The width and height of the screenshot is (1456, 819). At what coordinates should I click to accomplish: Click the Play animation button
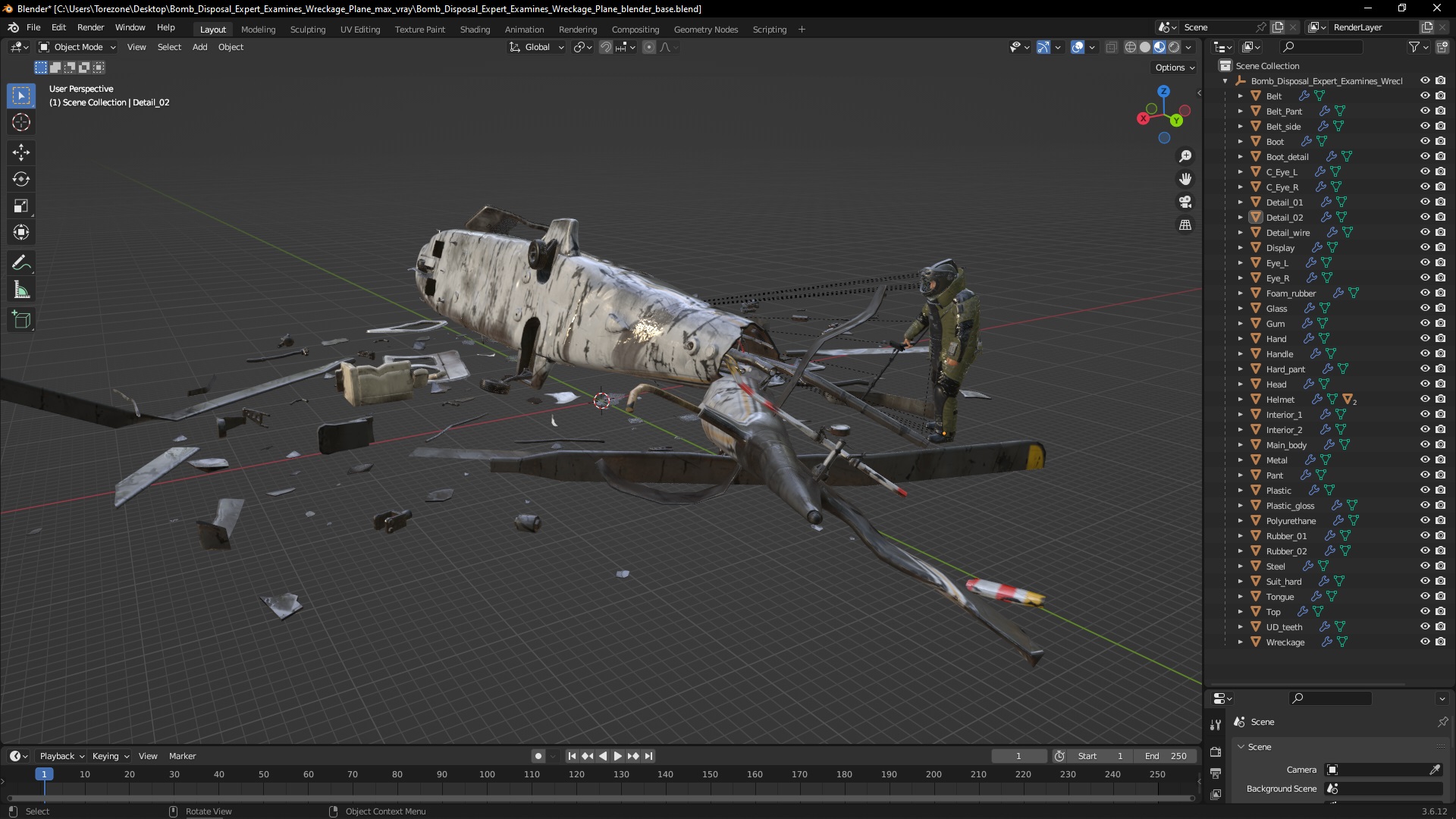pyautogui.click(x=616, y=756)
